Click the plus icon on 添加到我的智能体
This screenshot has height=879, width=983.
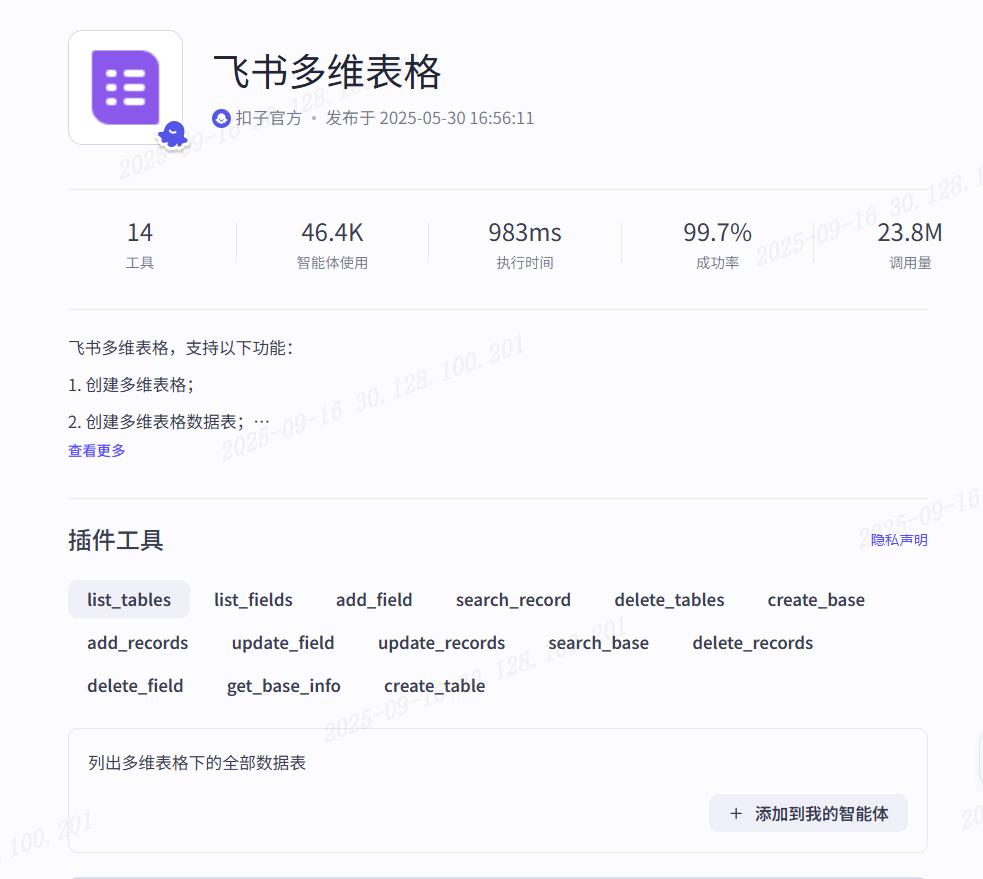[736, 813]
